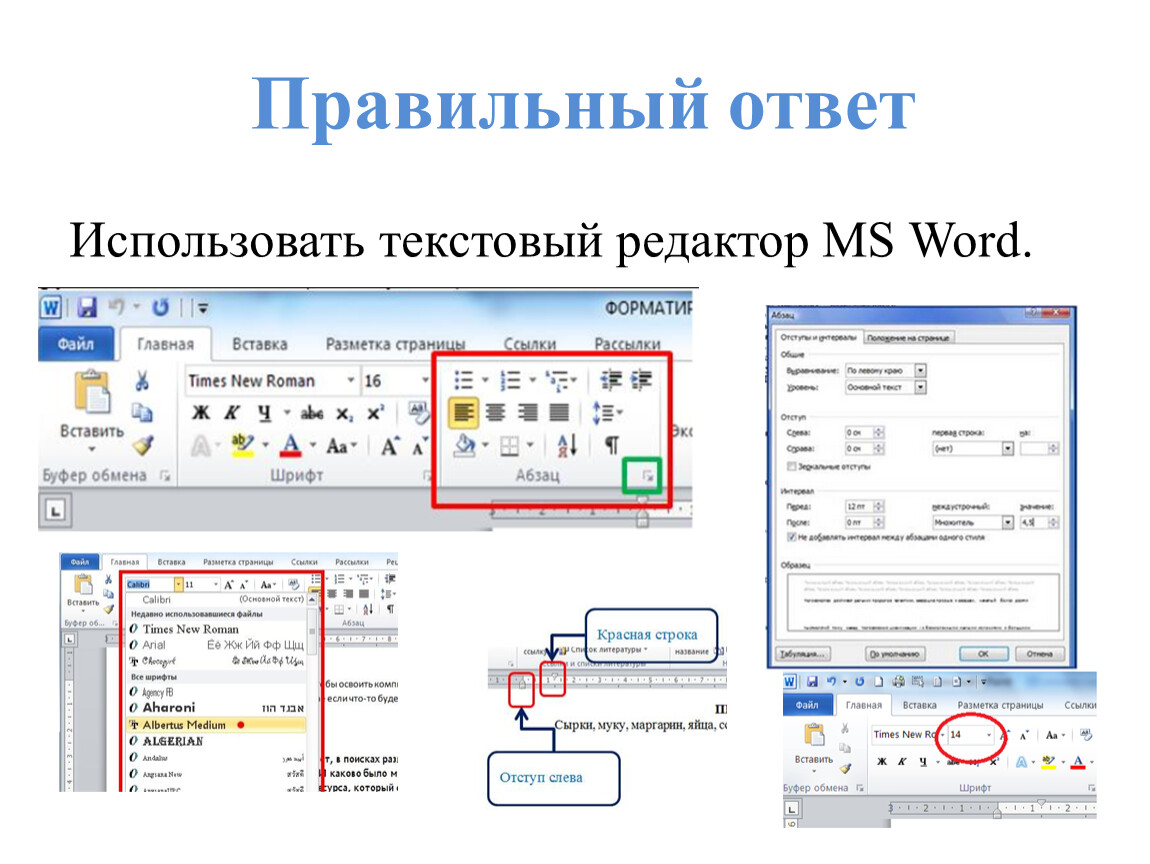The width and height of the screenshot is (1150, 864).
Task: Click По умолчанию button in Абзац dialog
Action: (x=895, y=654)
